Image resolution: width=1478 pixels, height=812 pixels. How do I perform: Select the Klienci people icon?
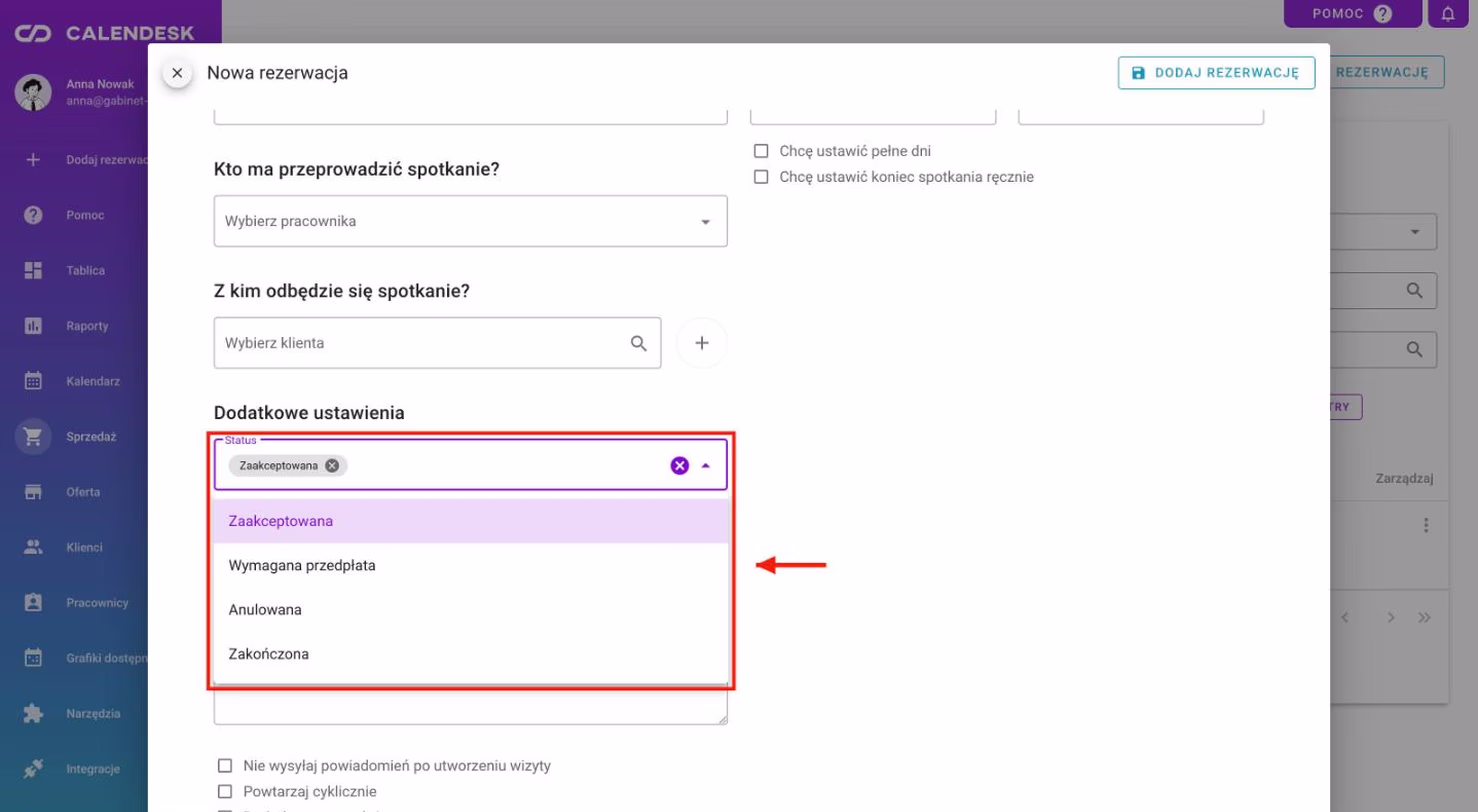[x=33, y=547]
